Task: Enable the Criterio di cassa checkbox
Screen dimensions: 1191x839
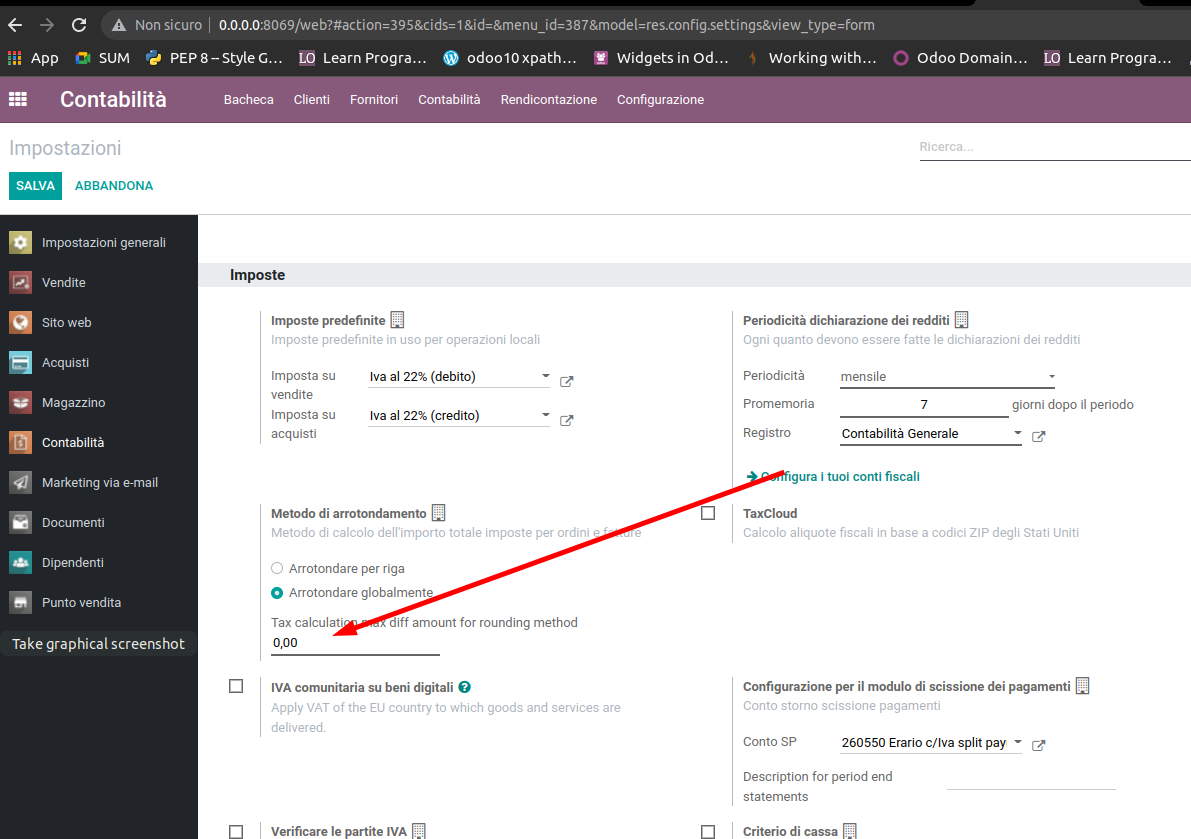Action: pyautogui.click(x=708, y=832)
